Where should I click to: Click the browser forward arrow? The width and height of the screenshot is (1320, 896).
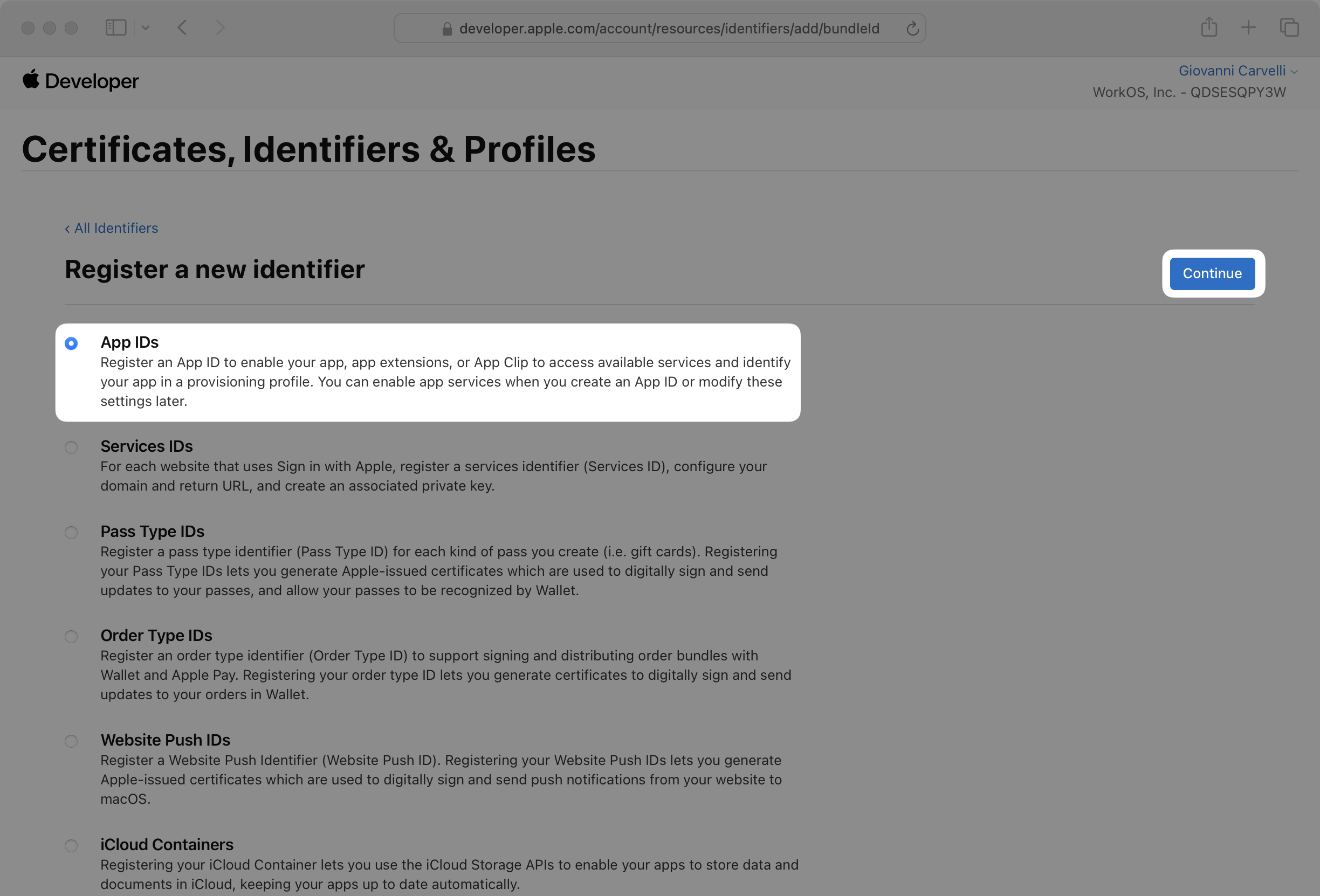pos(221,27)
